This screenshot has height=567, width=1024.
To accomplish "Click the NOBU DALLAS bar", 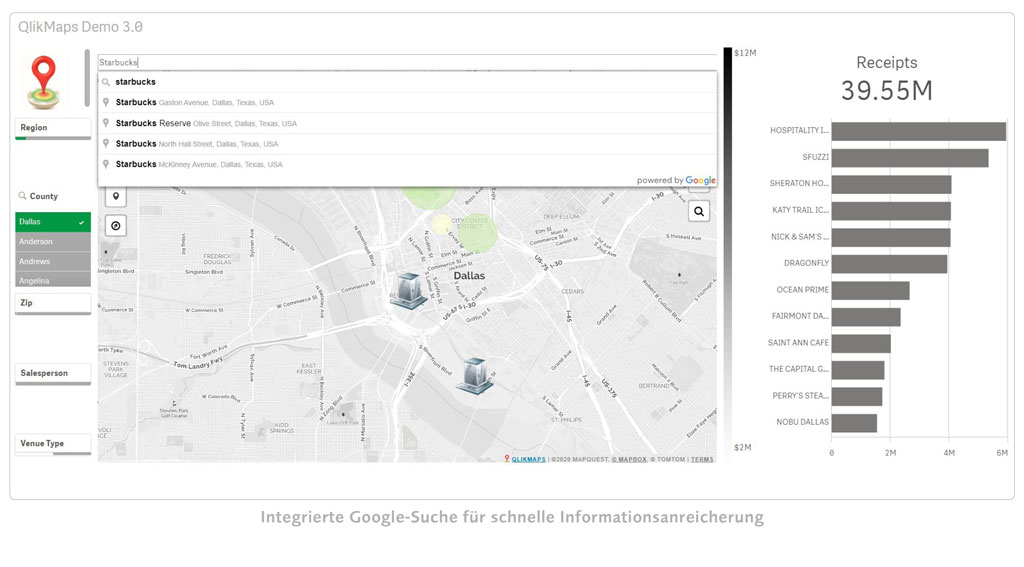I will 854,423.
